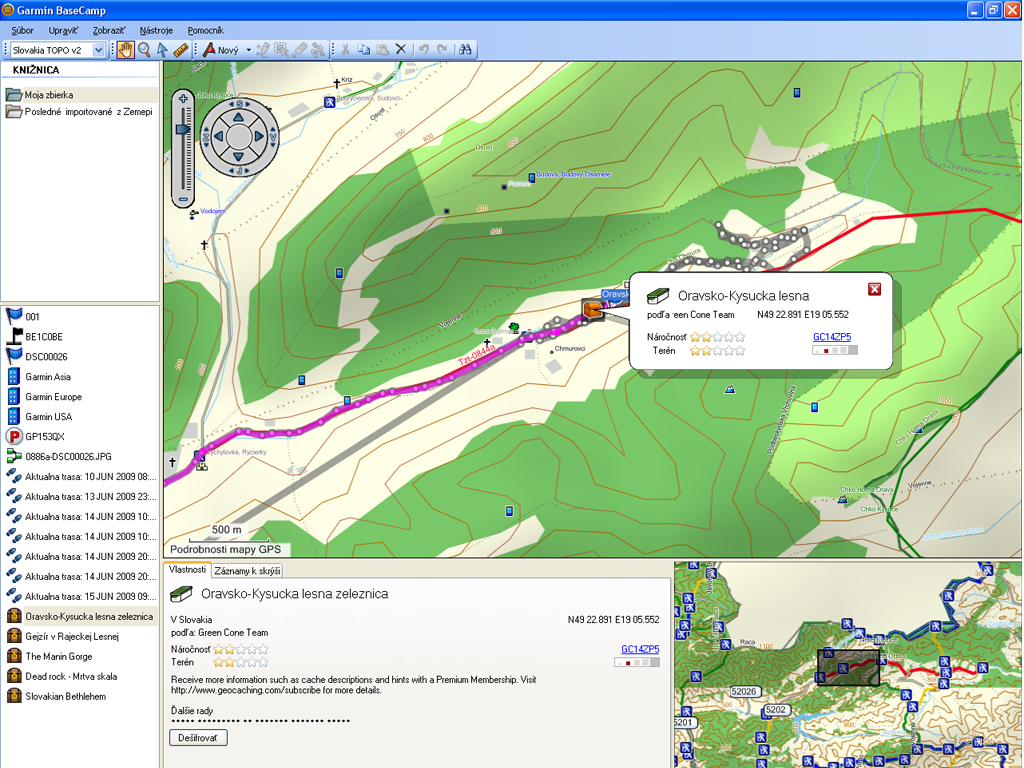
Task: Click the Dešifrovať button
Action: [x=198, y=738]
